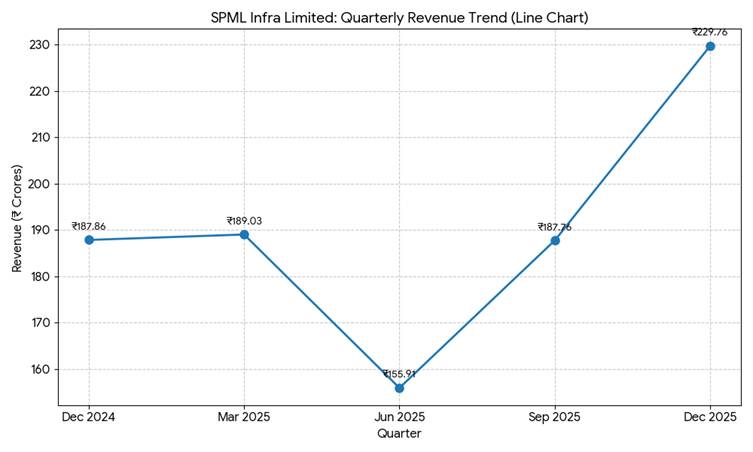The image size is (753, 452).
Task: Select the Mar 2025 data point marker
Action: (x=244, y=234)
